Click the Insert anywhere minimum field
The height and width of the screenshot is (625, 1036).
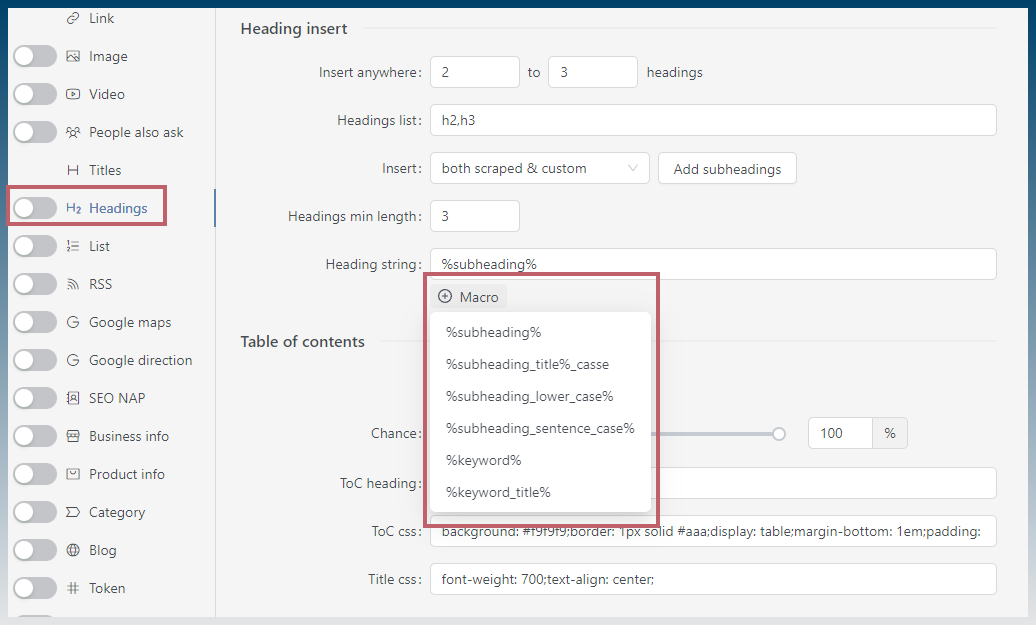tap(474, 72)
